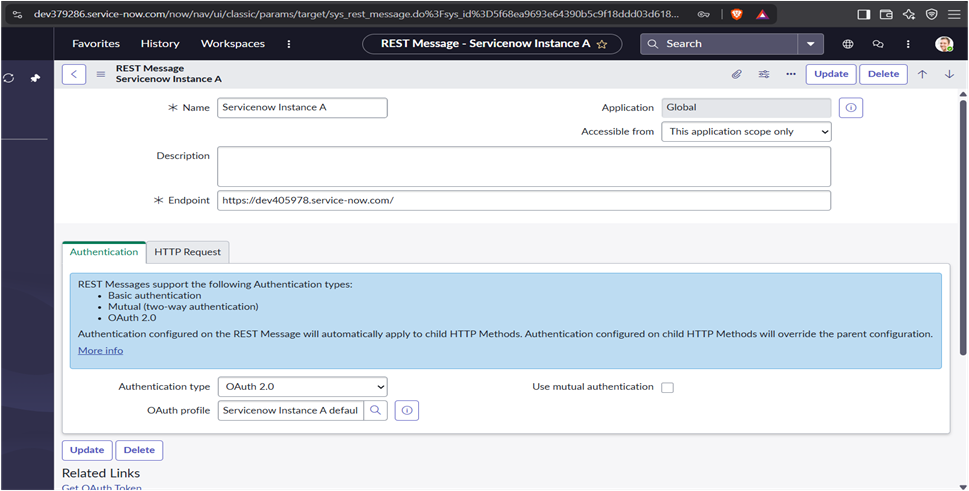Click the REST Message title pill
The image size is (969, 491).
click(492, 44)
